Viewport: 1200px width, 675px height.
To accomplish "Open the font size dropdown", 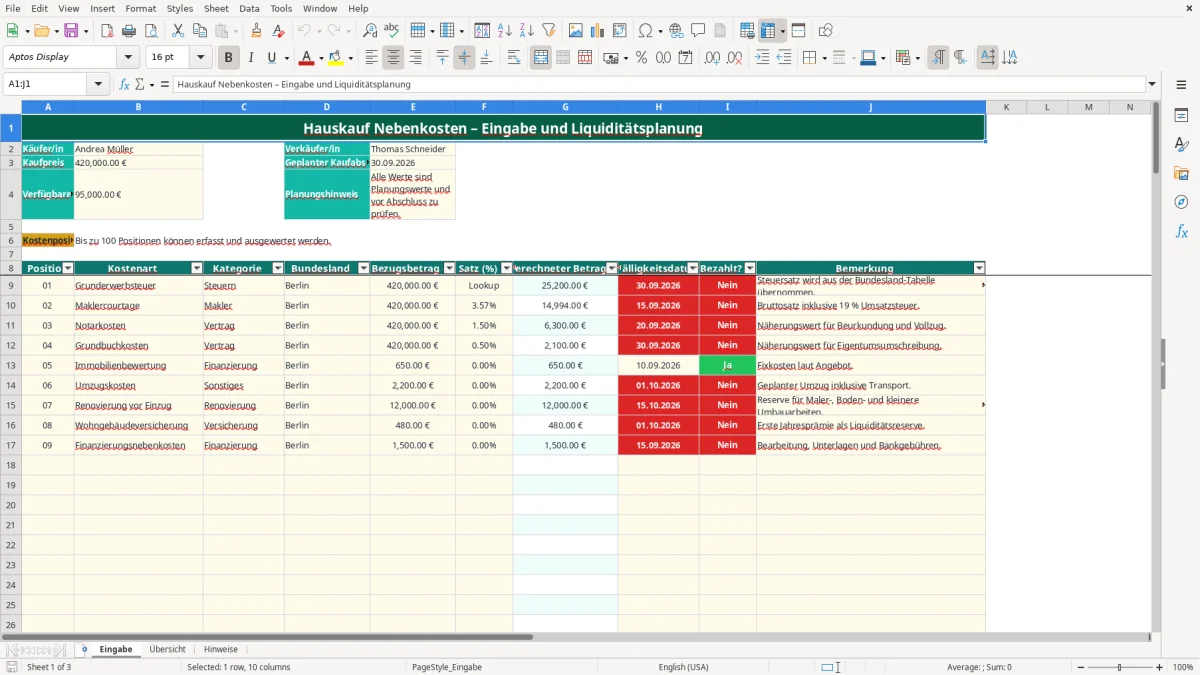I will coord(201,58).
